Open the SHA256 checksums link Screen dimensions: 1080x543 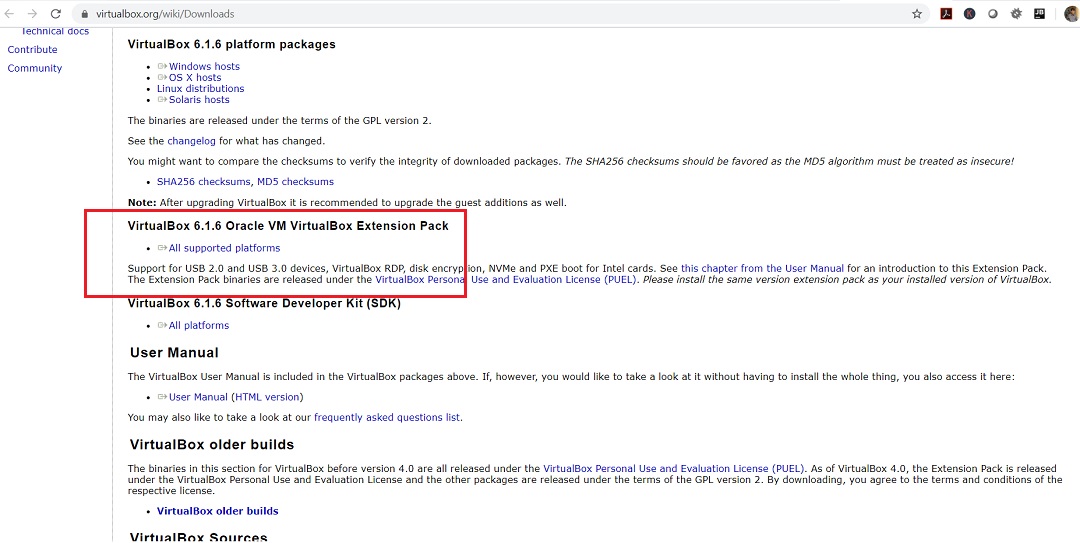click(x=204, y=182)
